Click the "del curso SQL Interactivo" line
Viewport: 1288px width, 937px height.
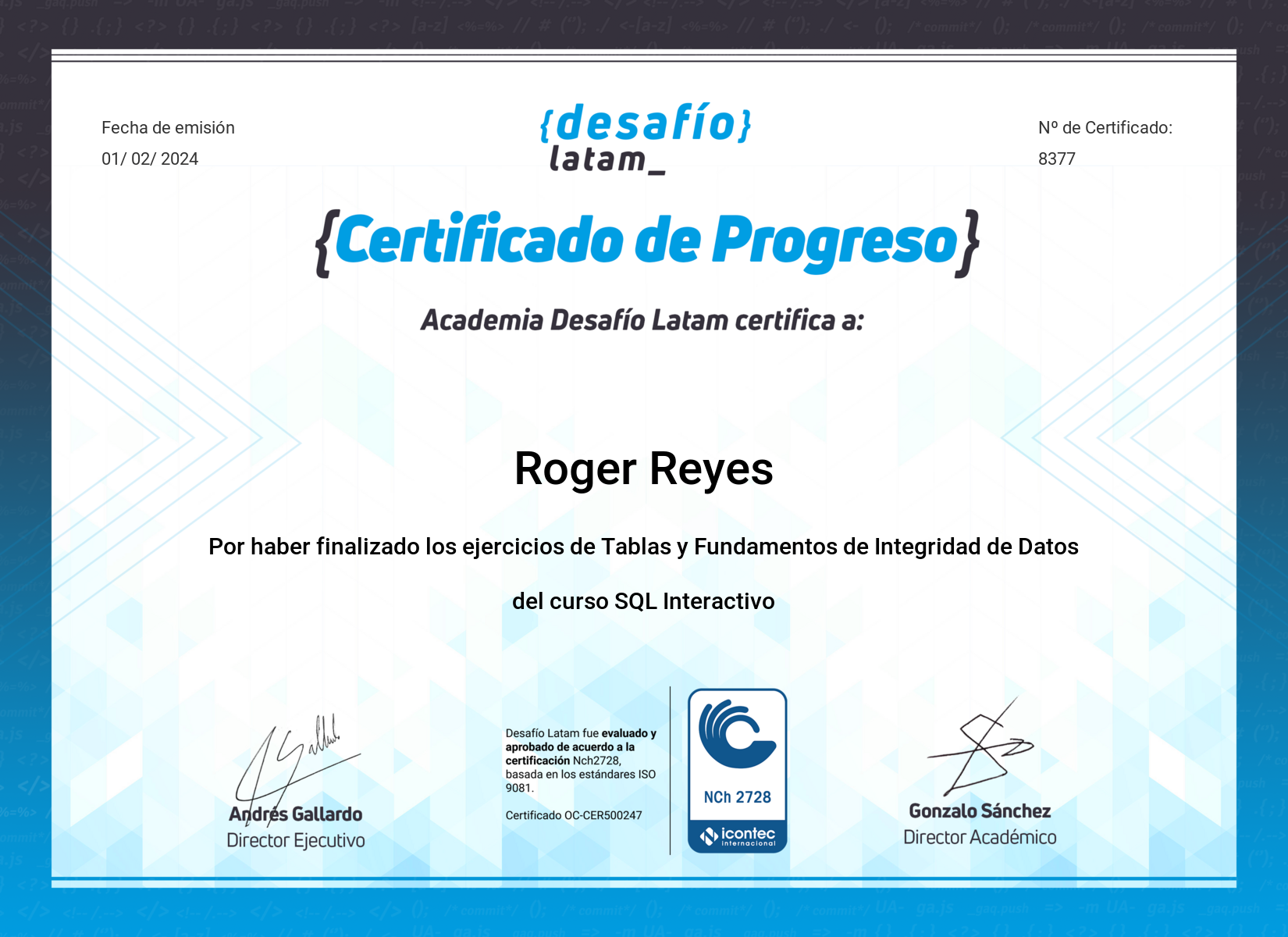coord(643,601)
